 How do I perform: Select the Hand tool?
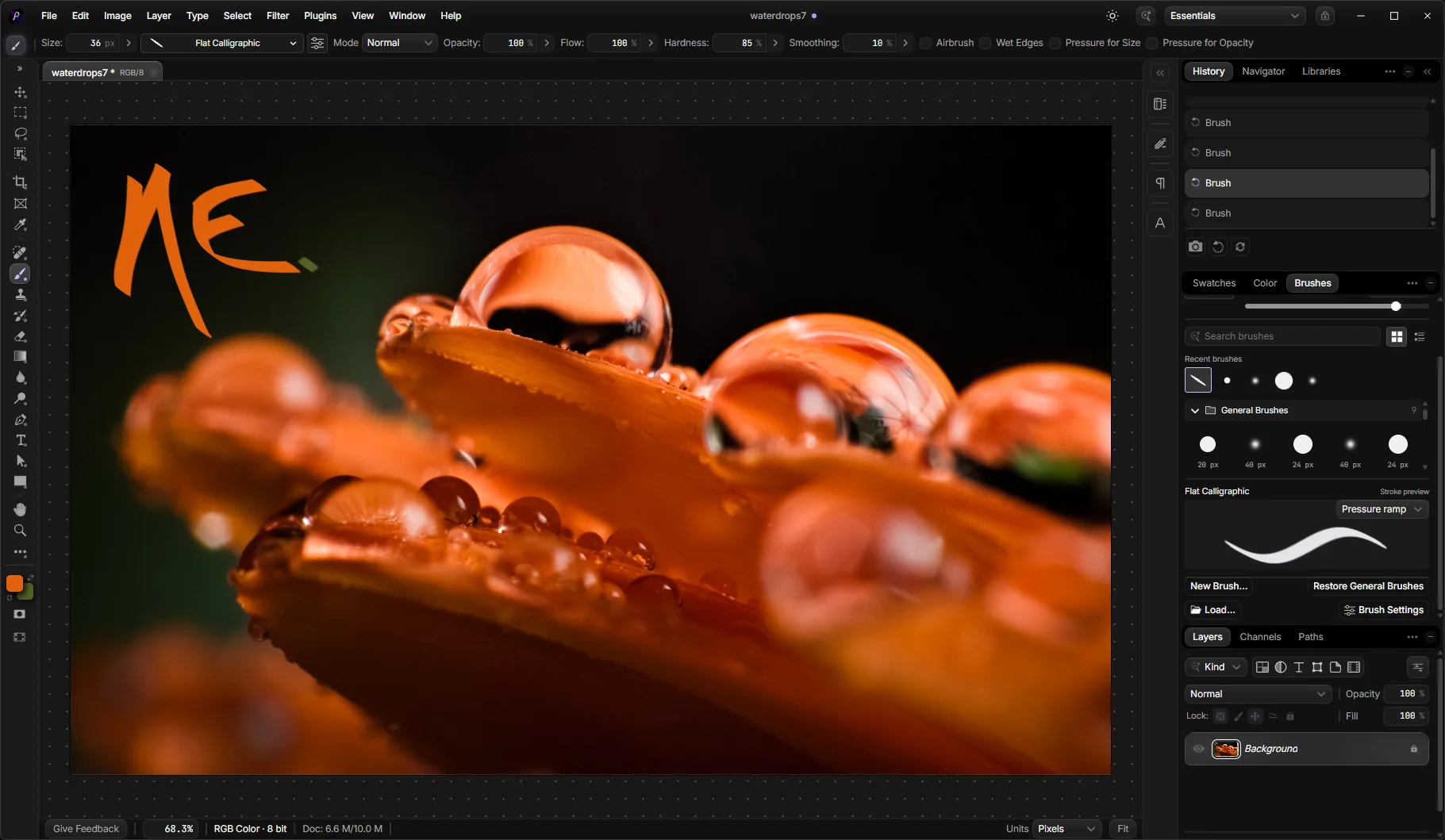[21, 509]
